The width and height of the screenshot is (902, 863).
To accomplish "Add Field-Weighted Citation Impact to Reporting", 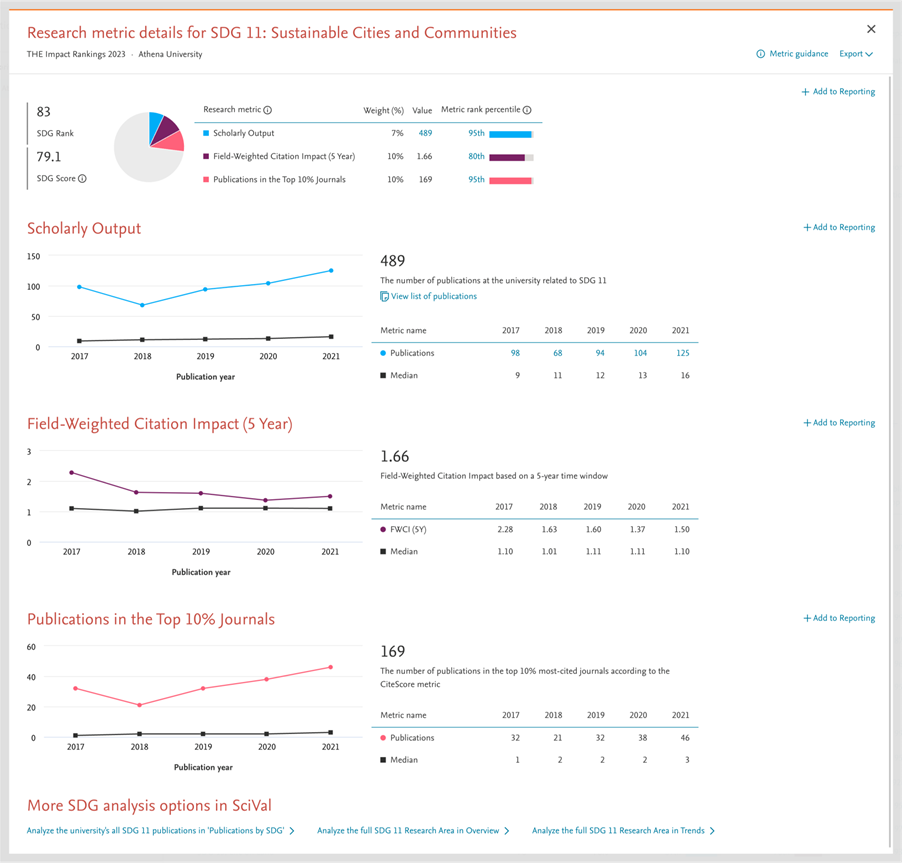I will point(839,423).
